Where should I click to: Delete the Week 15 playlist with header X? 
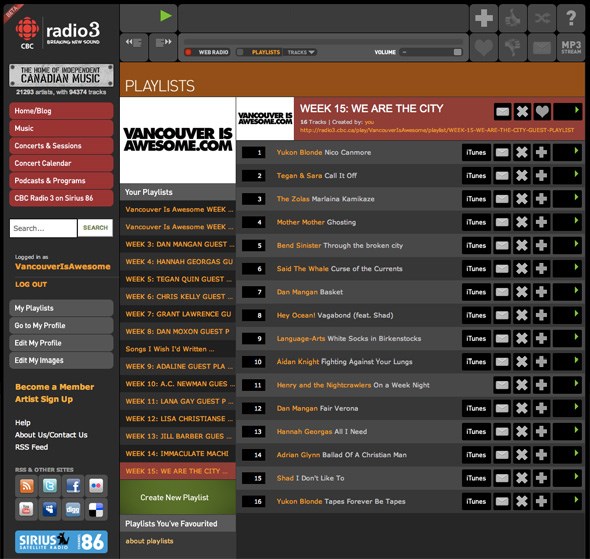point(522,112)
